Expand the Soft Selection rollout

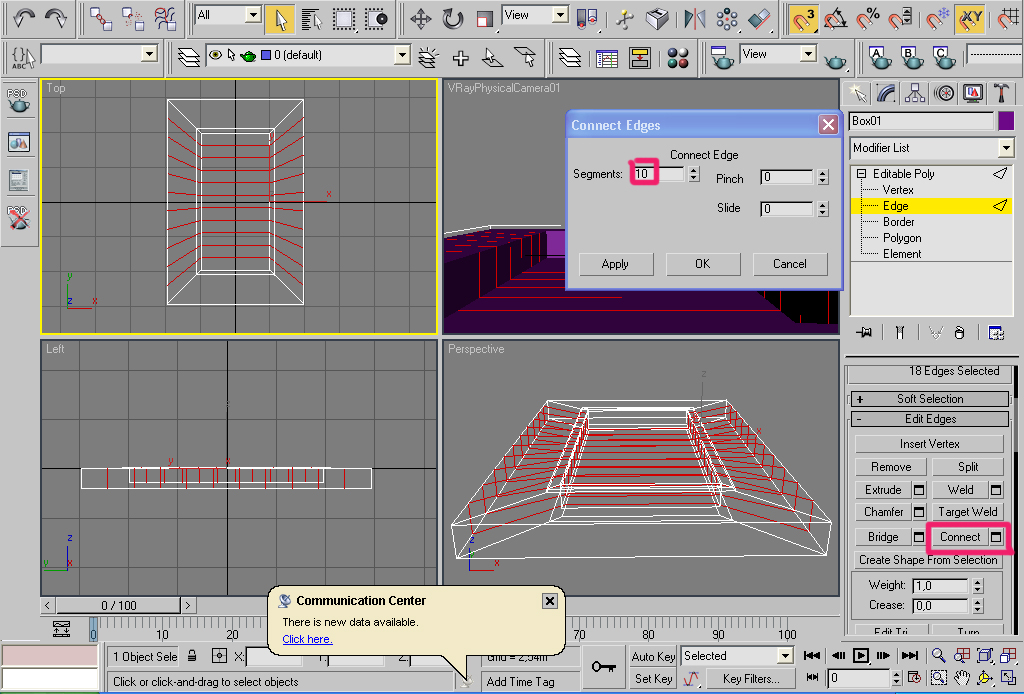[x=931, y=398]
